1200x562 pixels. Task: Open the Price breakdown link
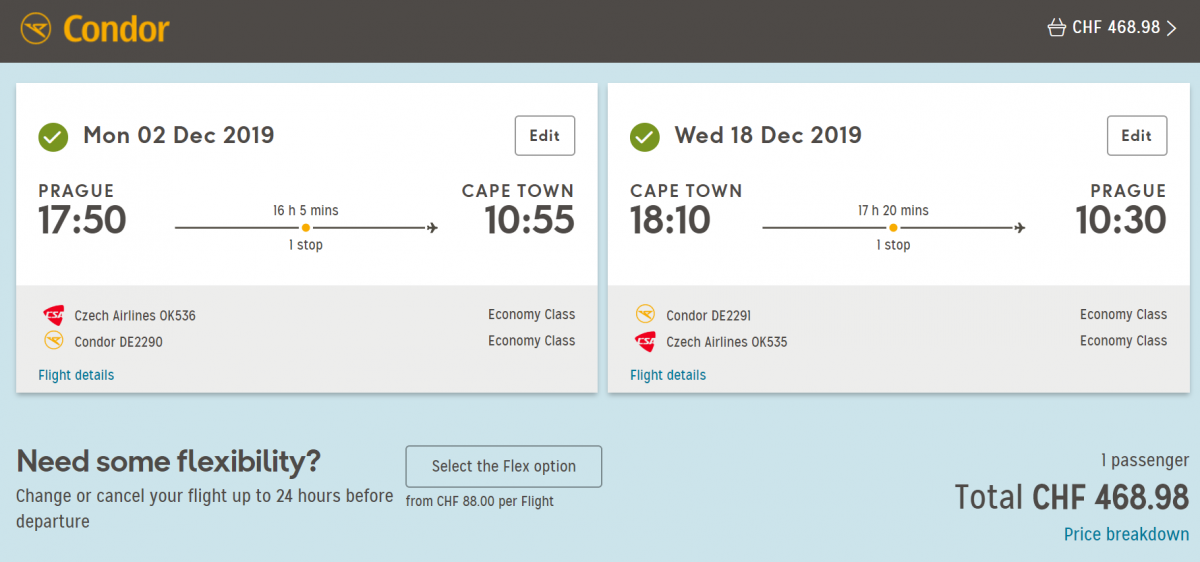pos(1126,534)
